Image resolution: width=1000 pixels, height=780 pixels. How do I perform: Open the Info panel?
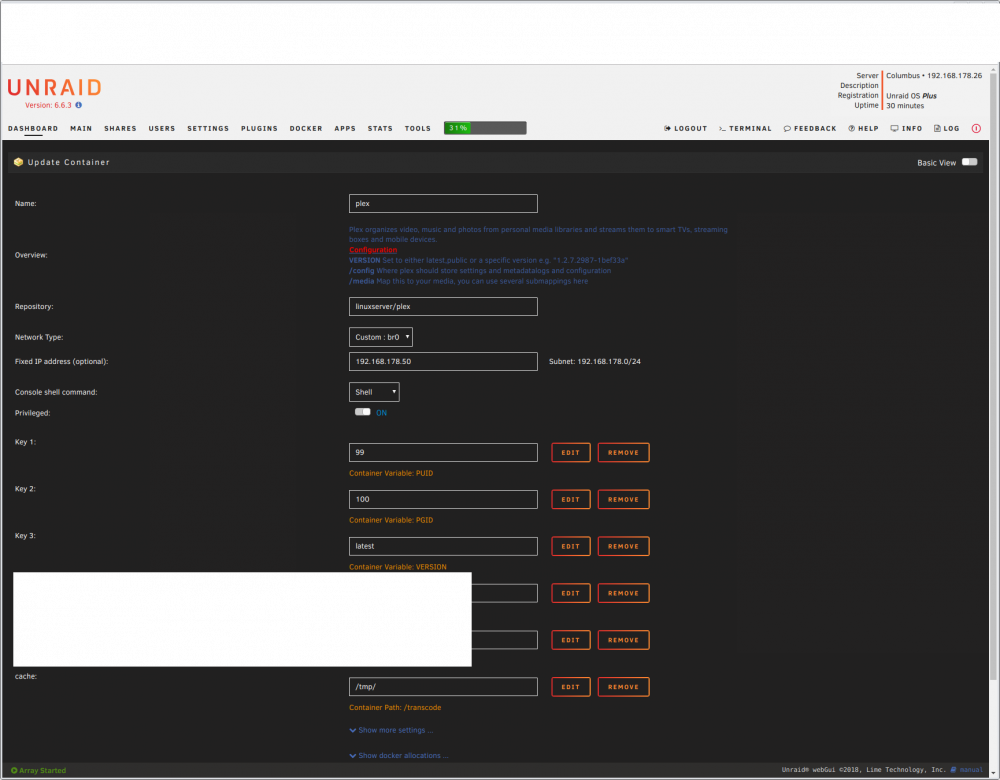tap(906, 128)
